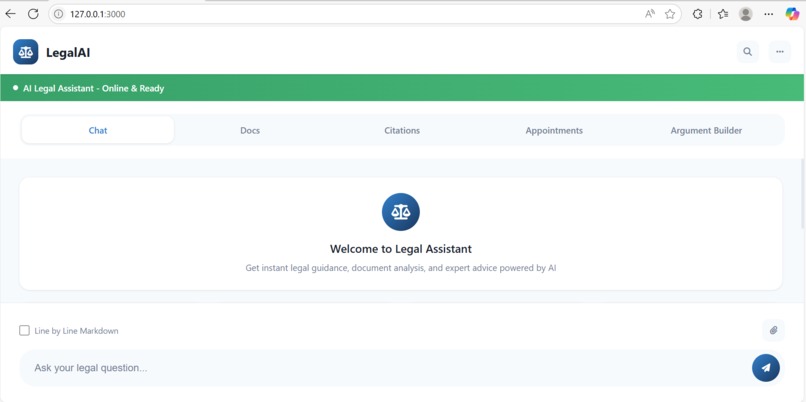Send the message with paper plane button
This screenshot has height=402, width=806.
[765, 368]
